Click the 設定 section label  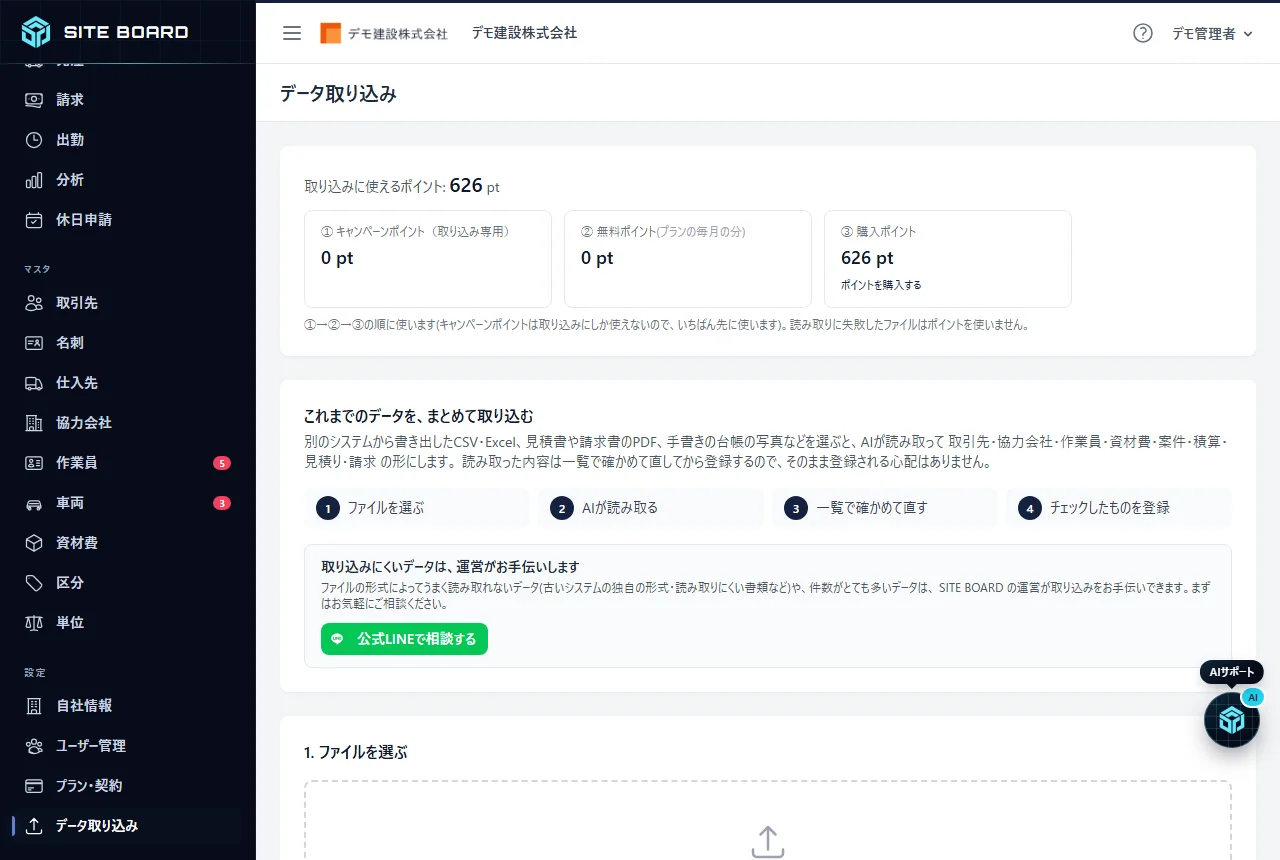[35, 672]
